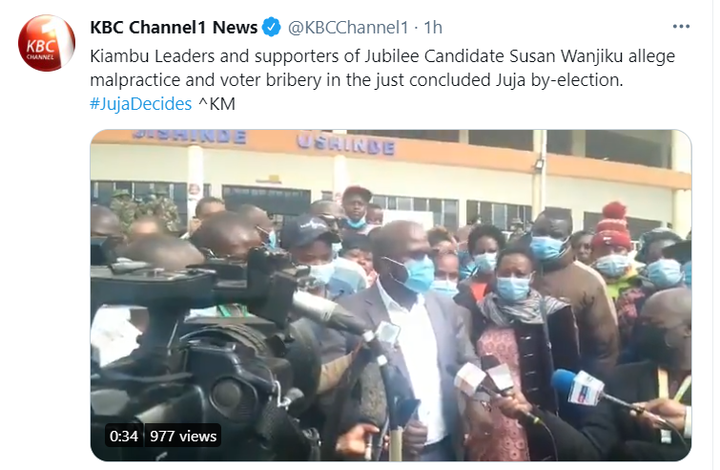Screen dimensions: 720x470
Task: Click the 977 views counter on the video
Action: 183,436
